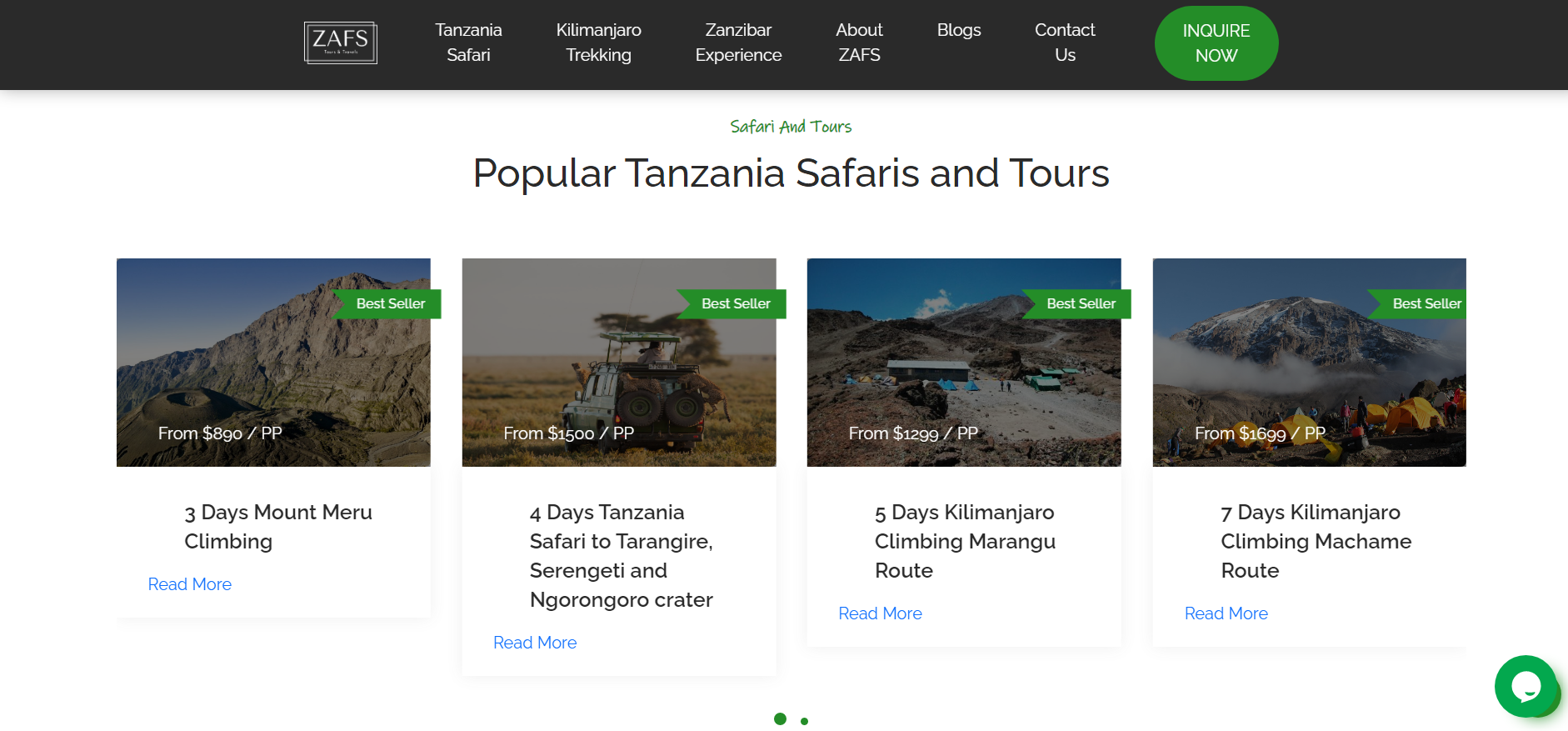Open the safari jeep tour image

[x=619, y=363]
